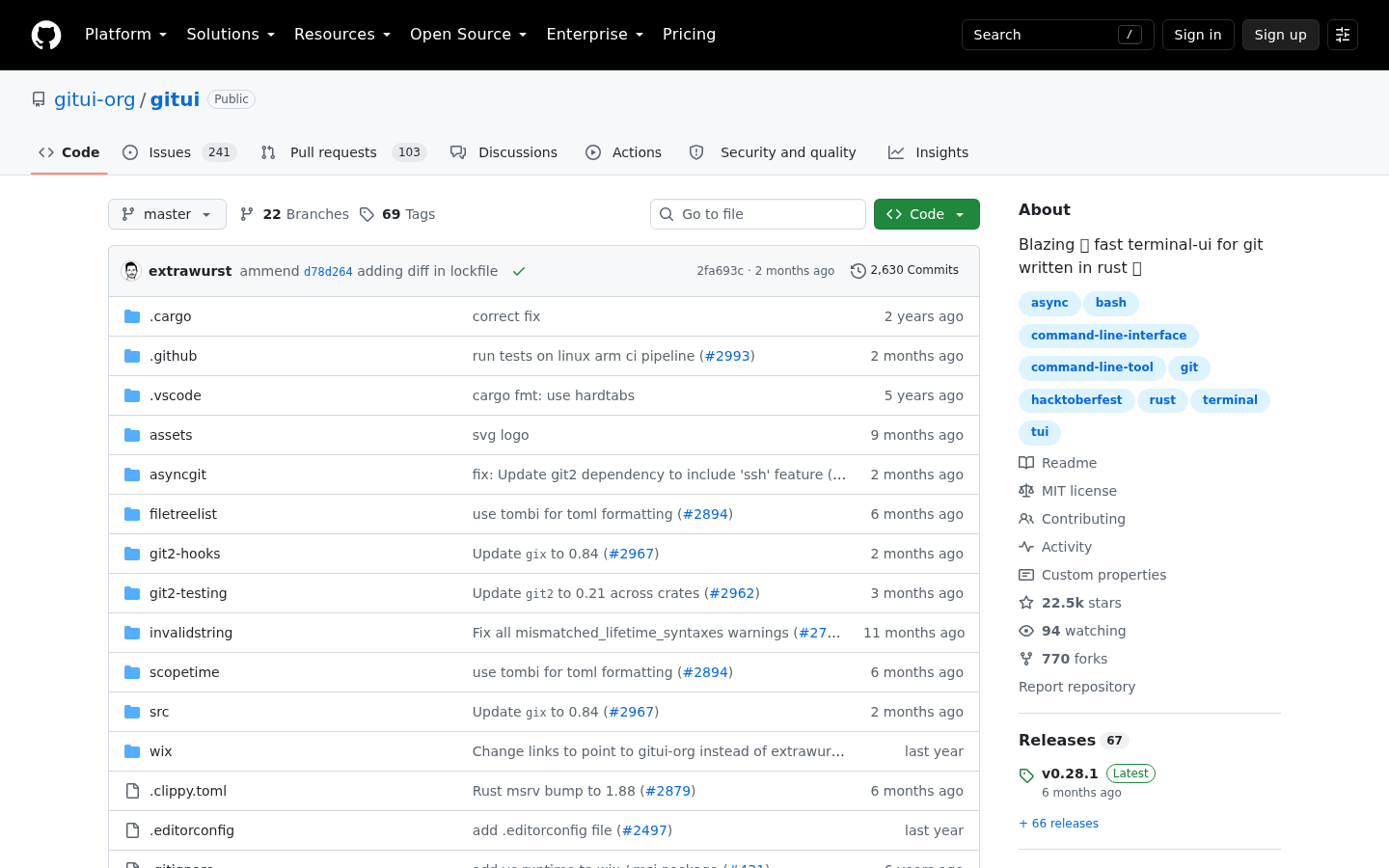Open commit hash d78d264 link
1389x868 pixels.
click(x=328, y=272)
